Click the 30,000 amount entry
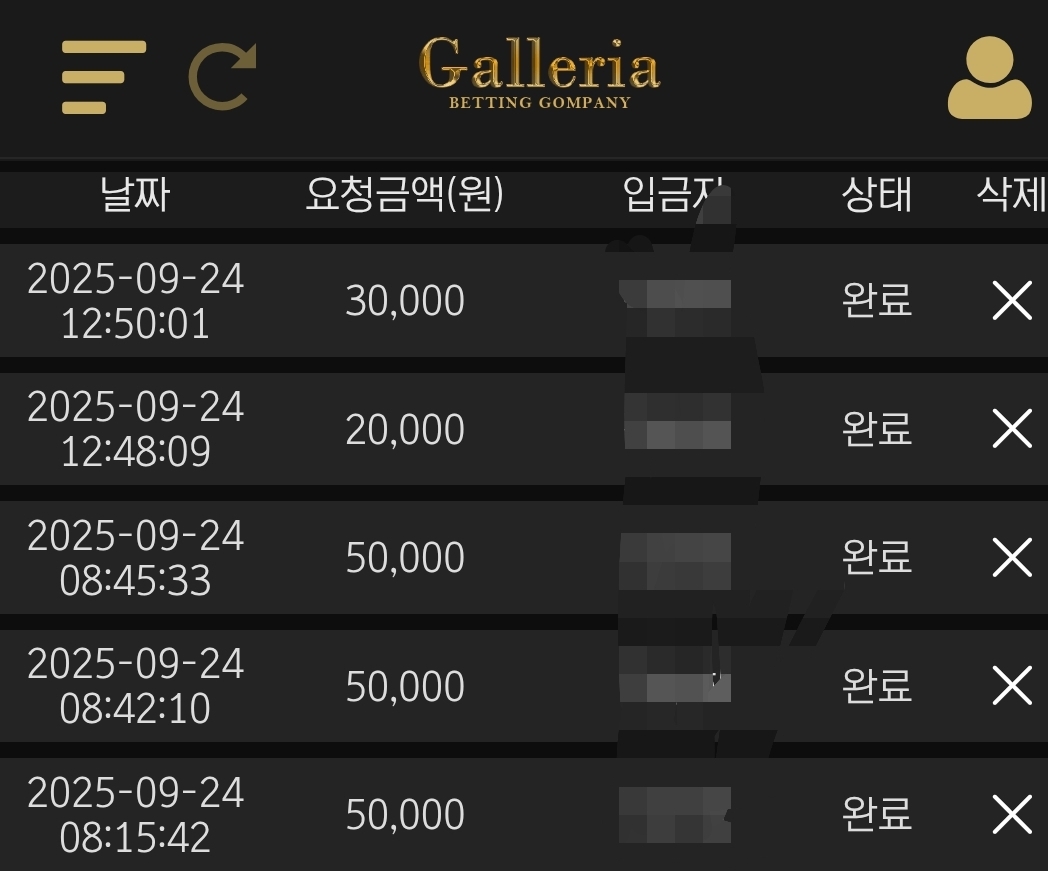The width and height of the screenshot is (1048, 871). click(405, 301)
